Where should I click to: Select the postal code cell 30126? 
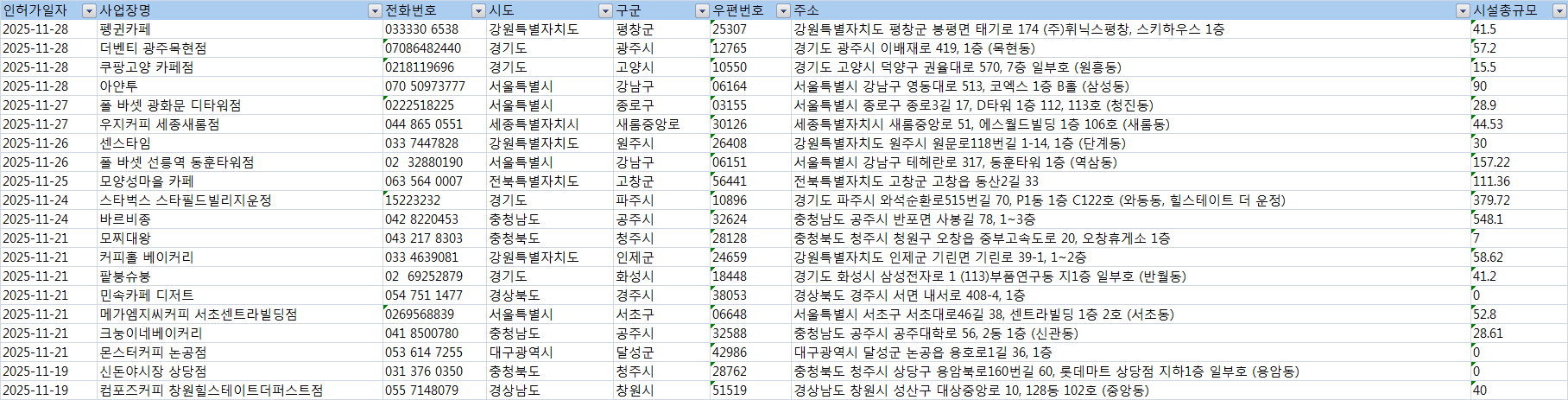[x=750, y=124]
